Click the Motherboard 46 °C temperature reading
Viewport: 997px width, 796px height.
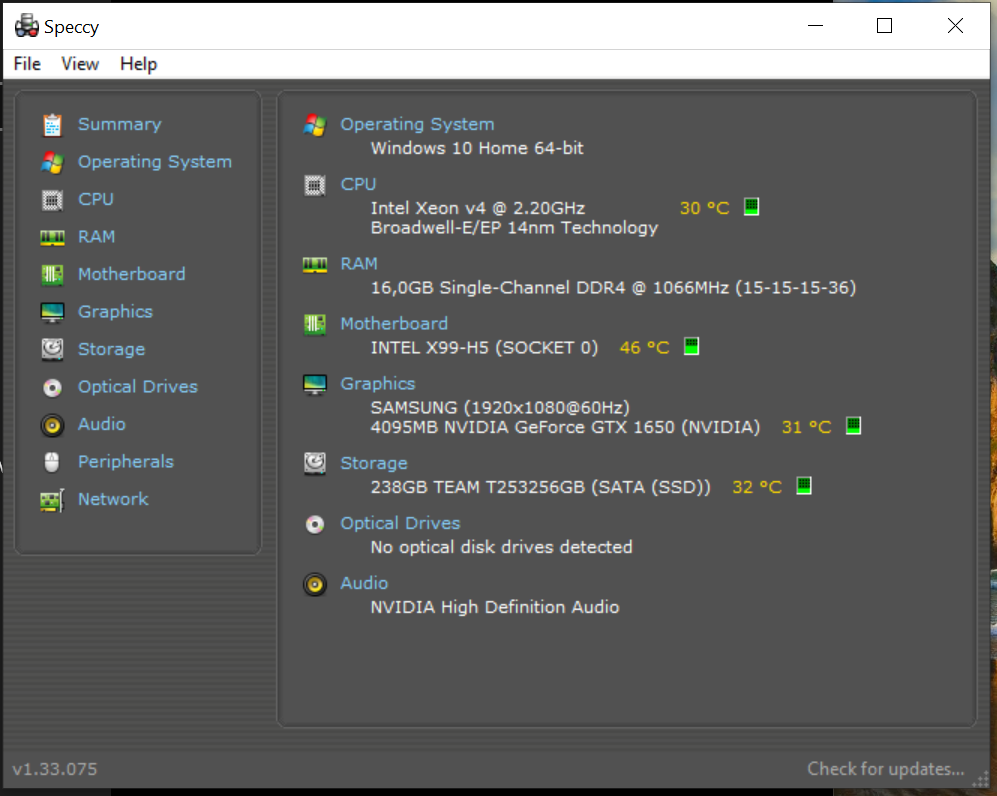pos(644,348)
